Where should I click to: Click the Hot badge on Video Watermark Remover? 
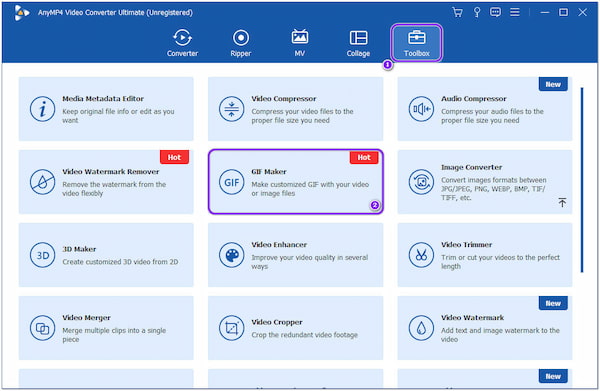click(x=174, y=157)
